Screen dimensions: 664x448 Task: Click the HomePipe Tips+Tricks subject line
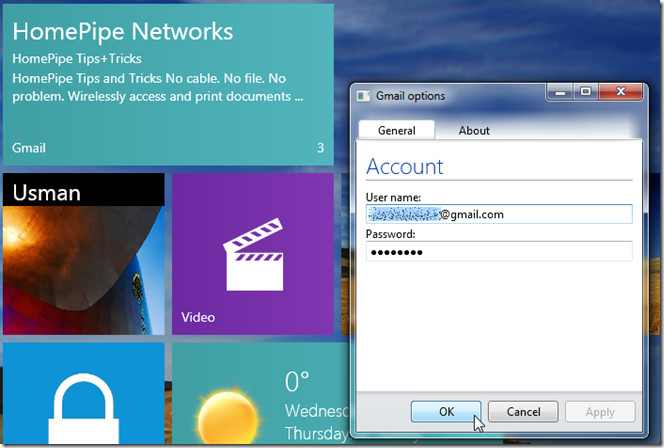(x=77, y=58)
